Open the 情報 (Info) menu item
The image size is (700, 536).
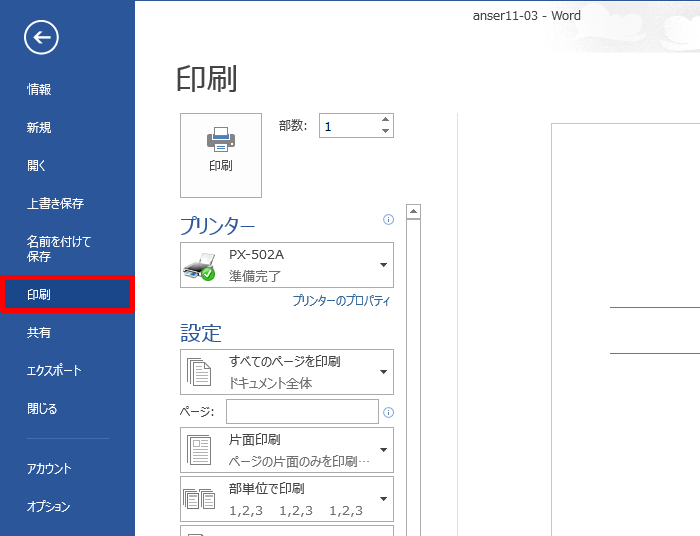click(39, 89)
